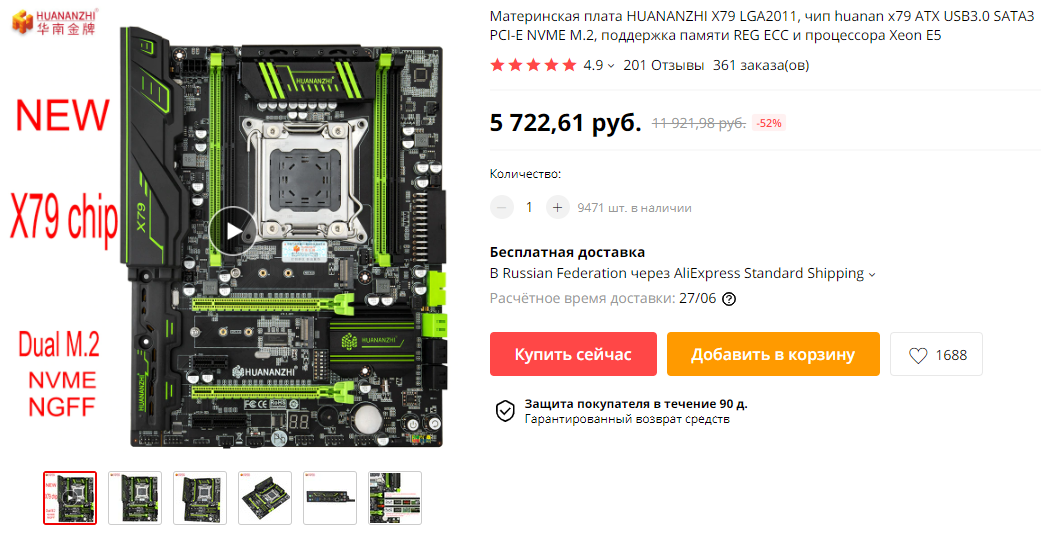The image size is (1057, 545).
Task: Click the buyer protection shield icon
Action: 505,410
